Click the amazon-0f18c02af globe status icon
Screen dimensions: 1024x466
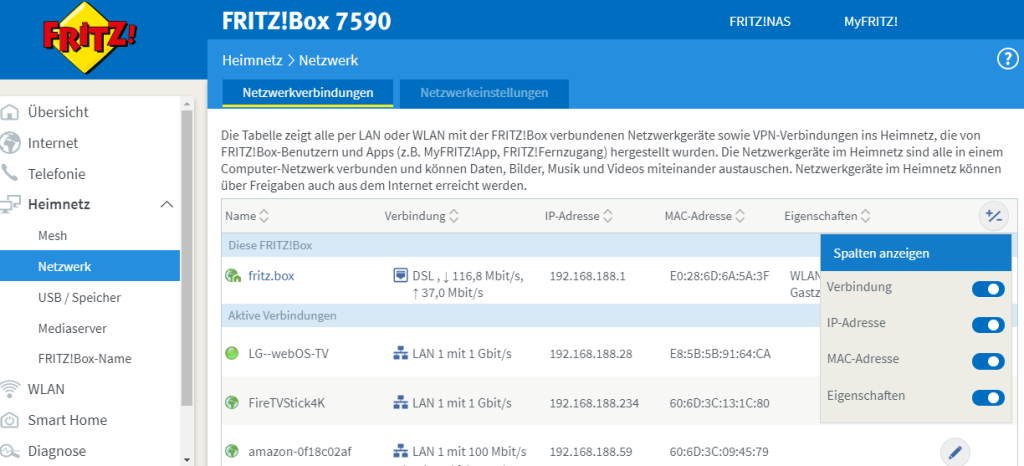(x=232, y=451)
